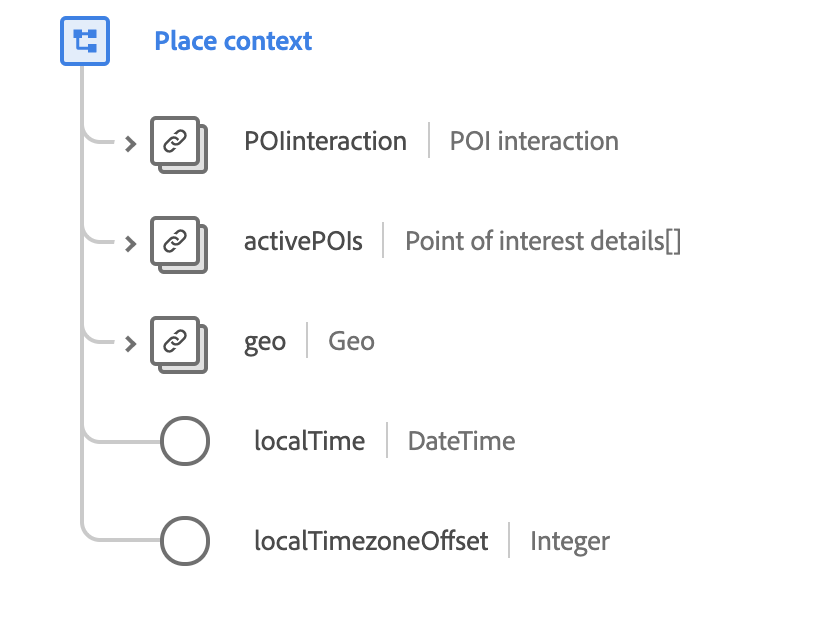Select the localTime field name

(x=309, y=441)
